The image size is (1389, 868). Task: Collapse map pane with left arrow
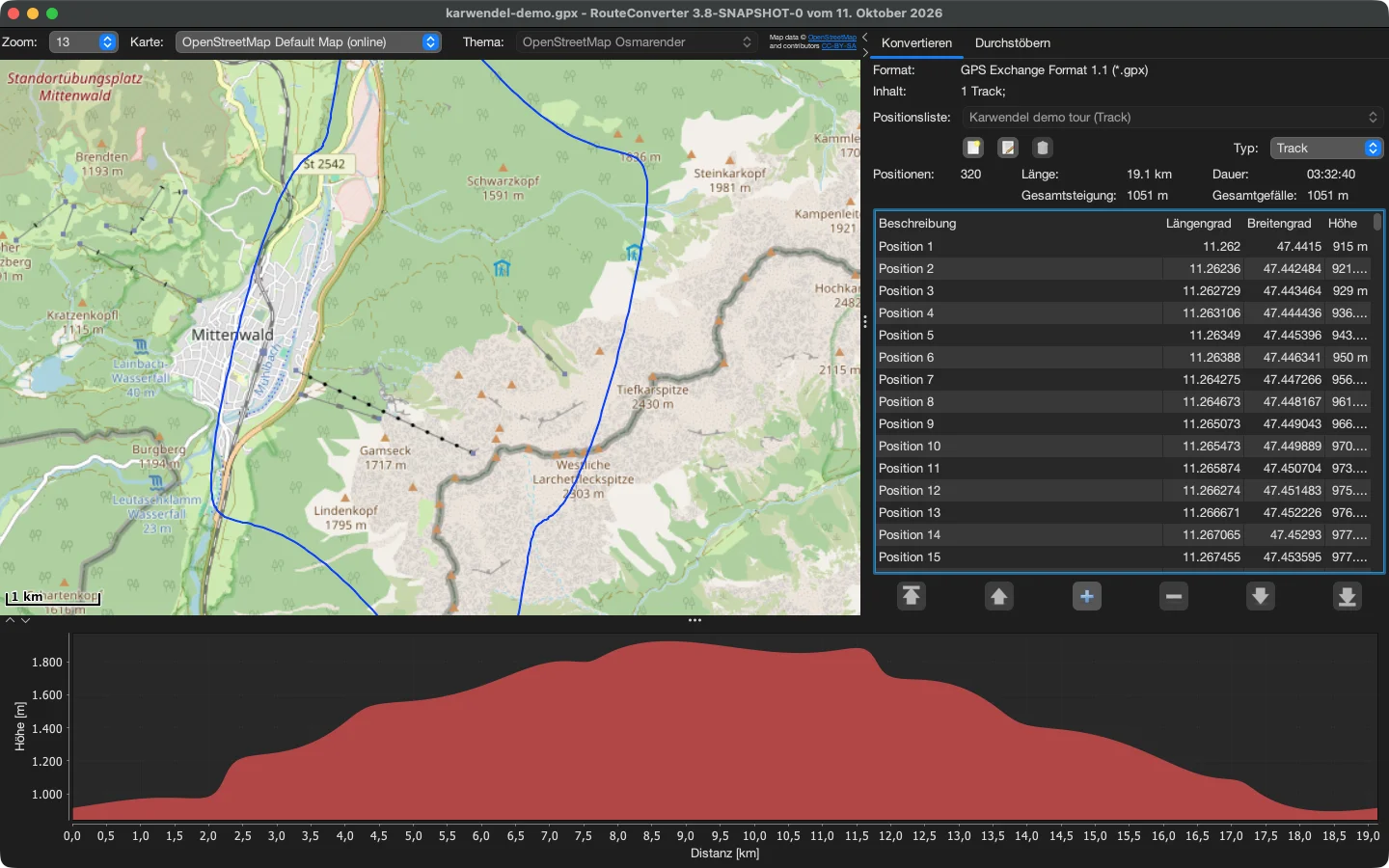click(865, 37)
